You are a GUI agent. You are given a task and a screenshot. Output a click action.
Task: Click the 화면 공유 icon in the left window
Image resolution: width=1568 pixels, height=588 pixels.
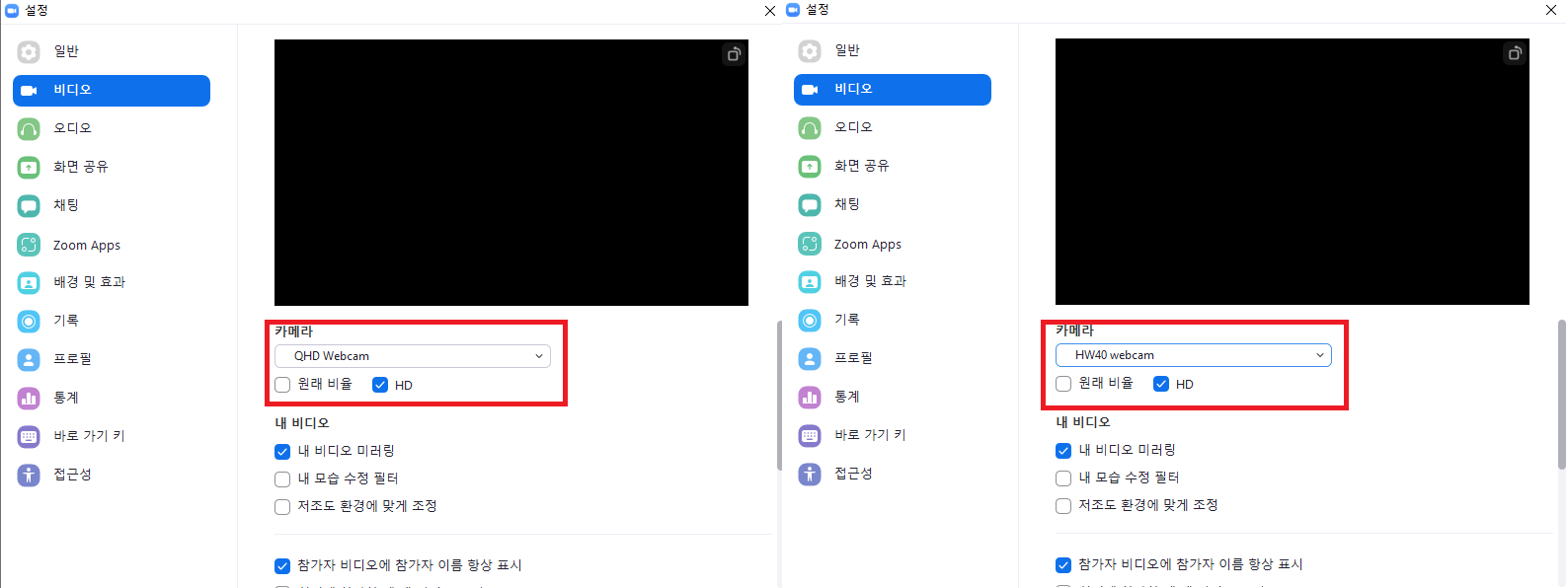(29, 167)
